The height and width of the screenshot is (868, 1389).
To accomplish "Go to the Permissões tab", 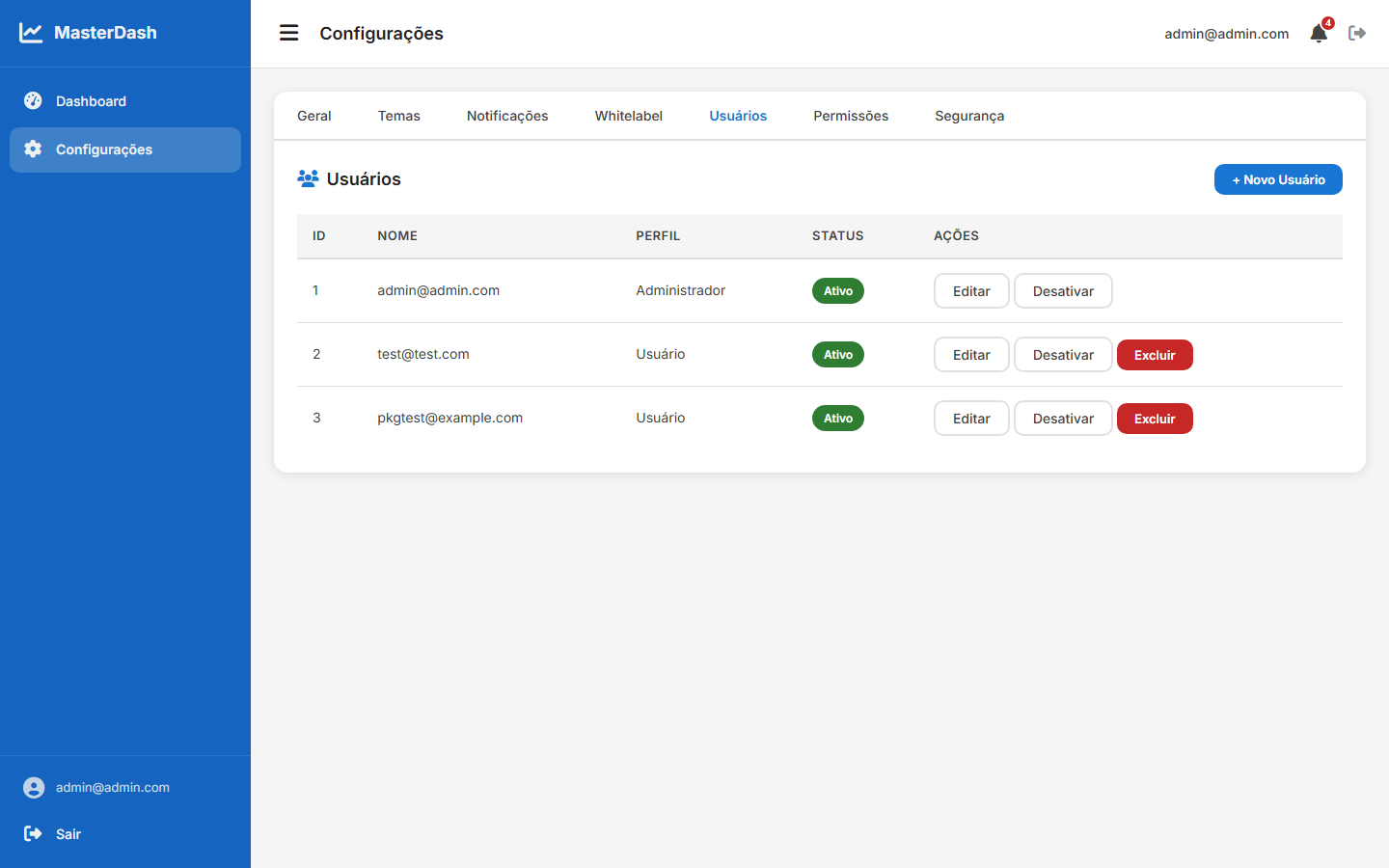I will pos(851,116).
